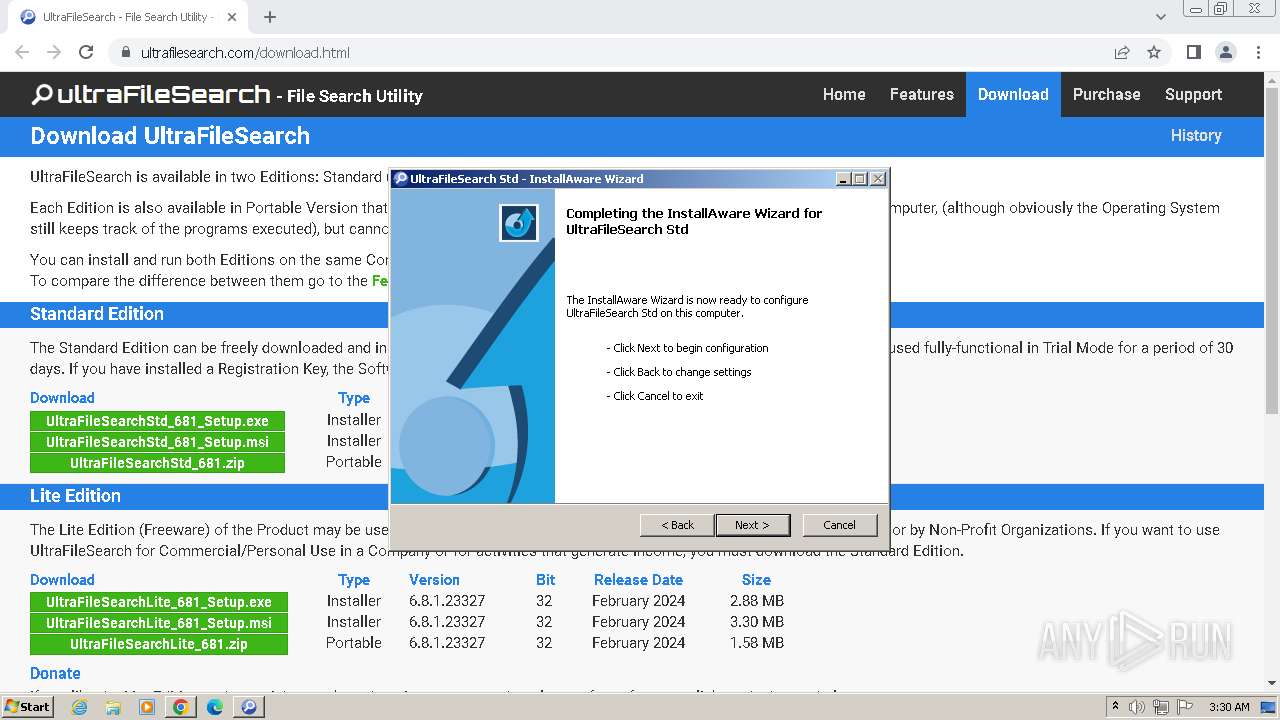Viewport: 1280px width, 720px height.
Task: Open the Purchase menu item
Action: pyautogui.click(x=1106, y=94)
